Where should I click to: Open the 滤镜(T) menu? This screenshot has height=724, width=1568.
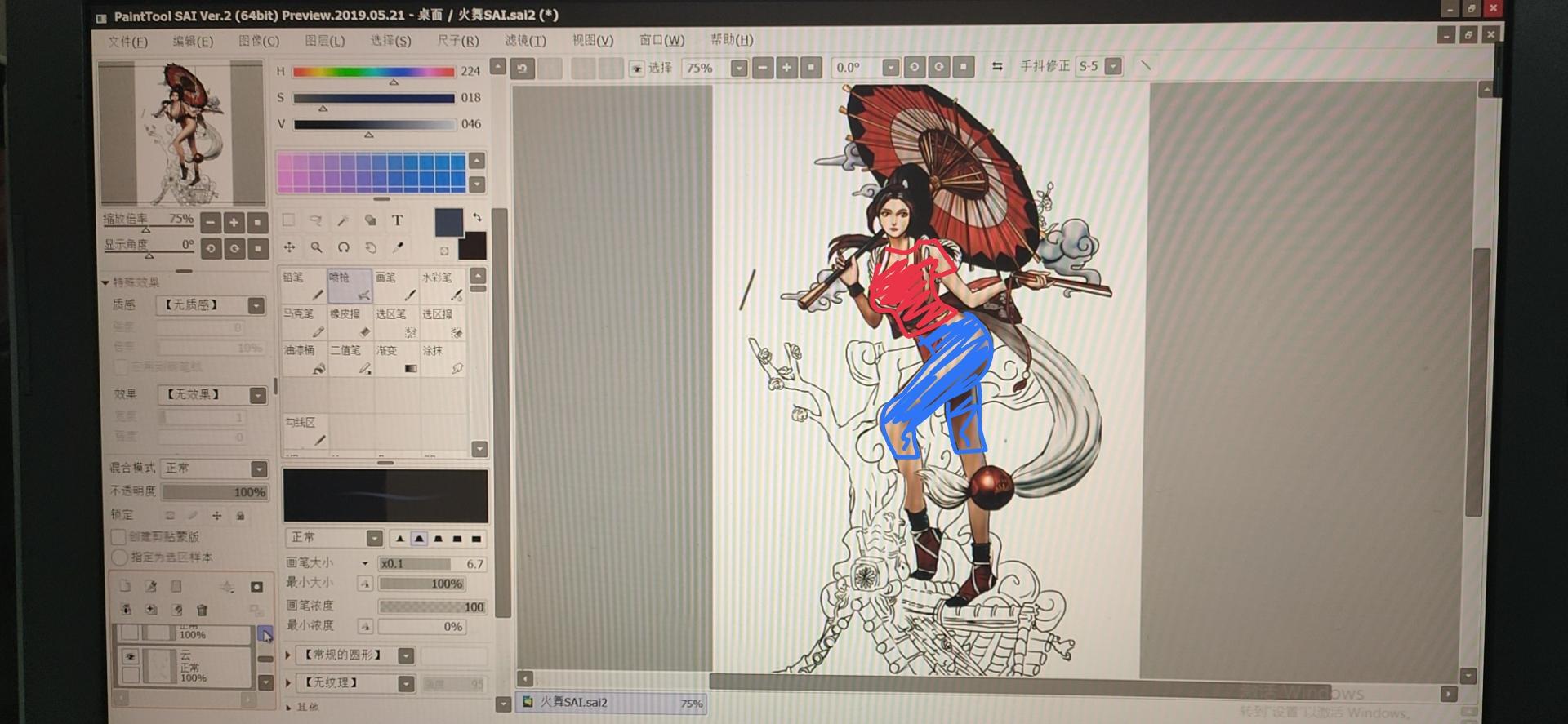pyautogui.click(x=525, y=40)
